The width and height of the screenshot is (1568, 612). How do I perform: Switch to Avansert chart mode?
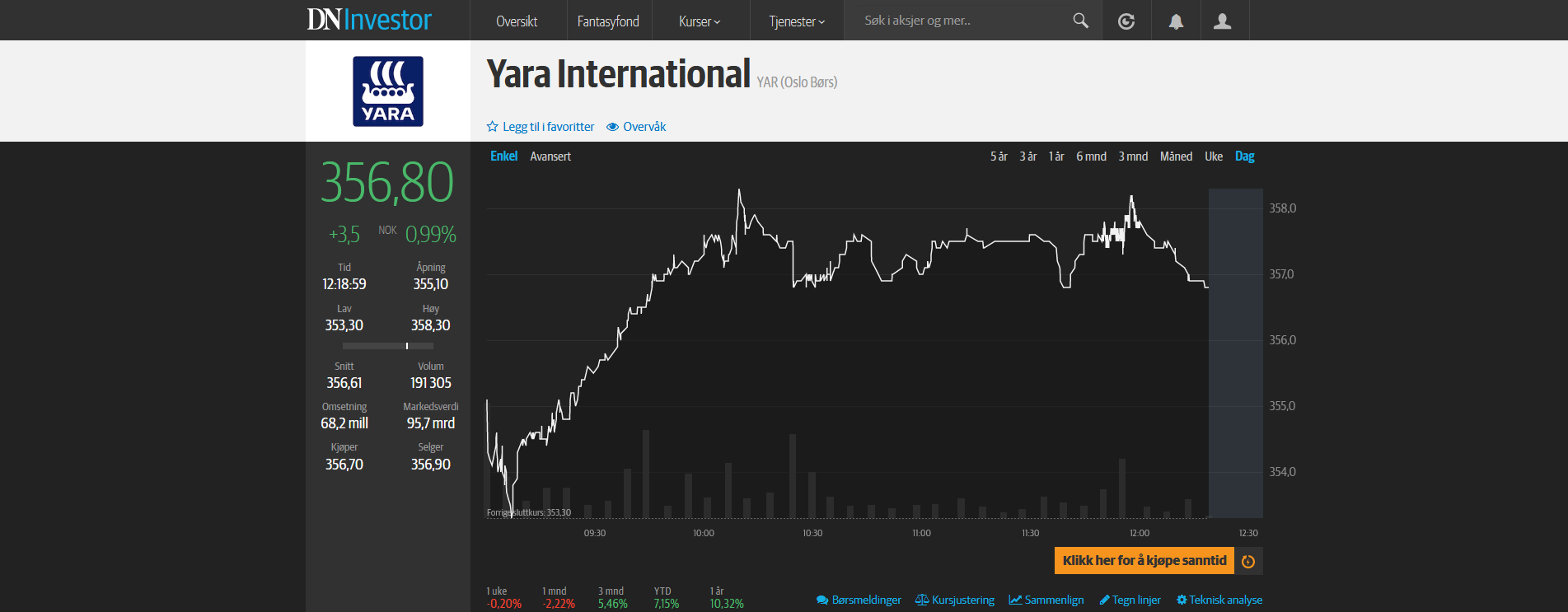pyautogui.click(x=550, y=156)
